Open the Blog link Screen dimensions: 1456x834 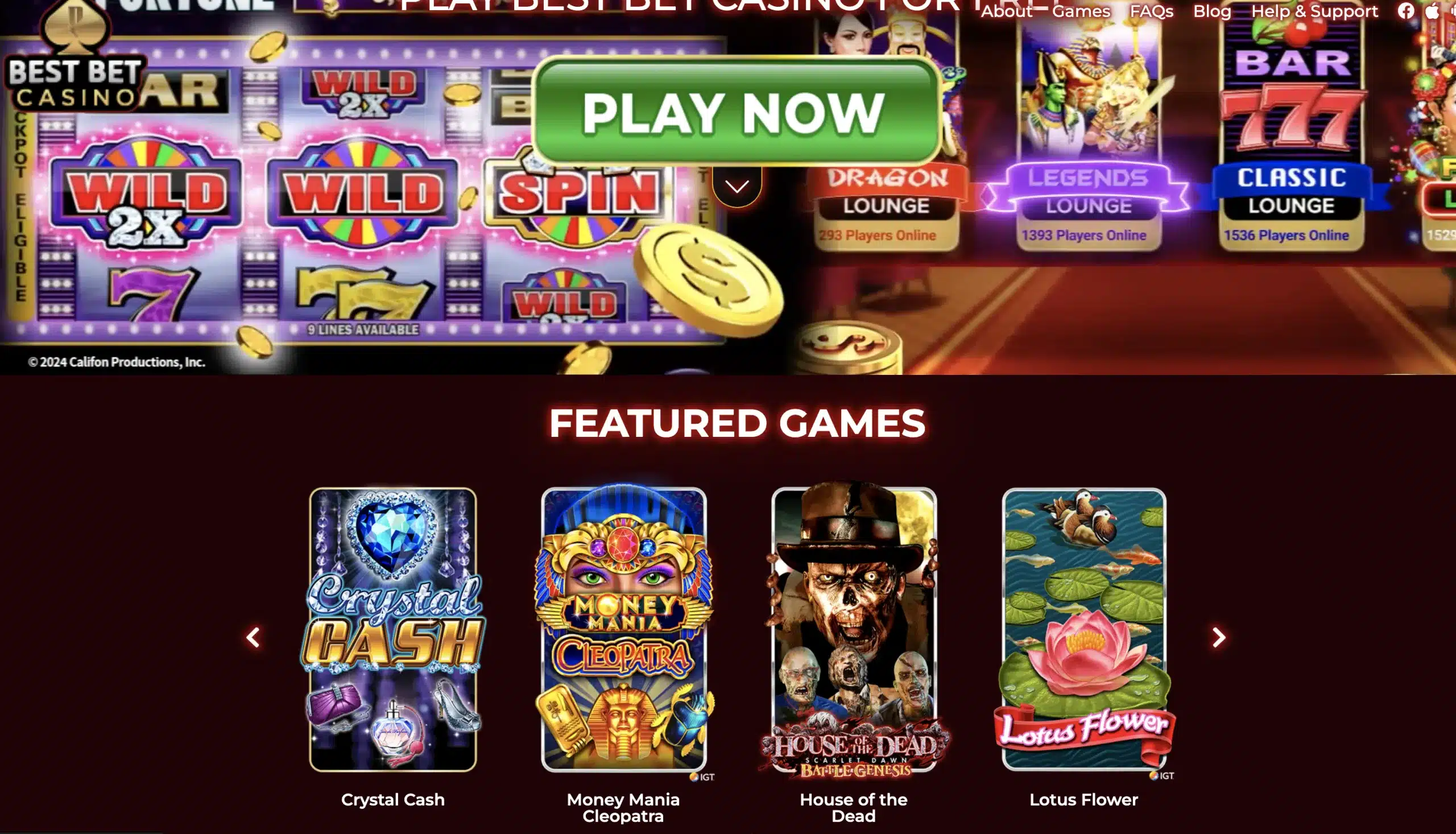click(x=1211, y=11)
